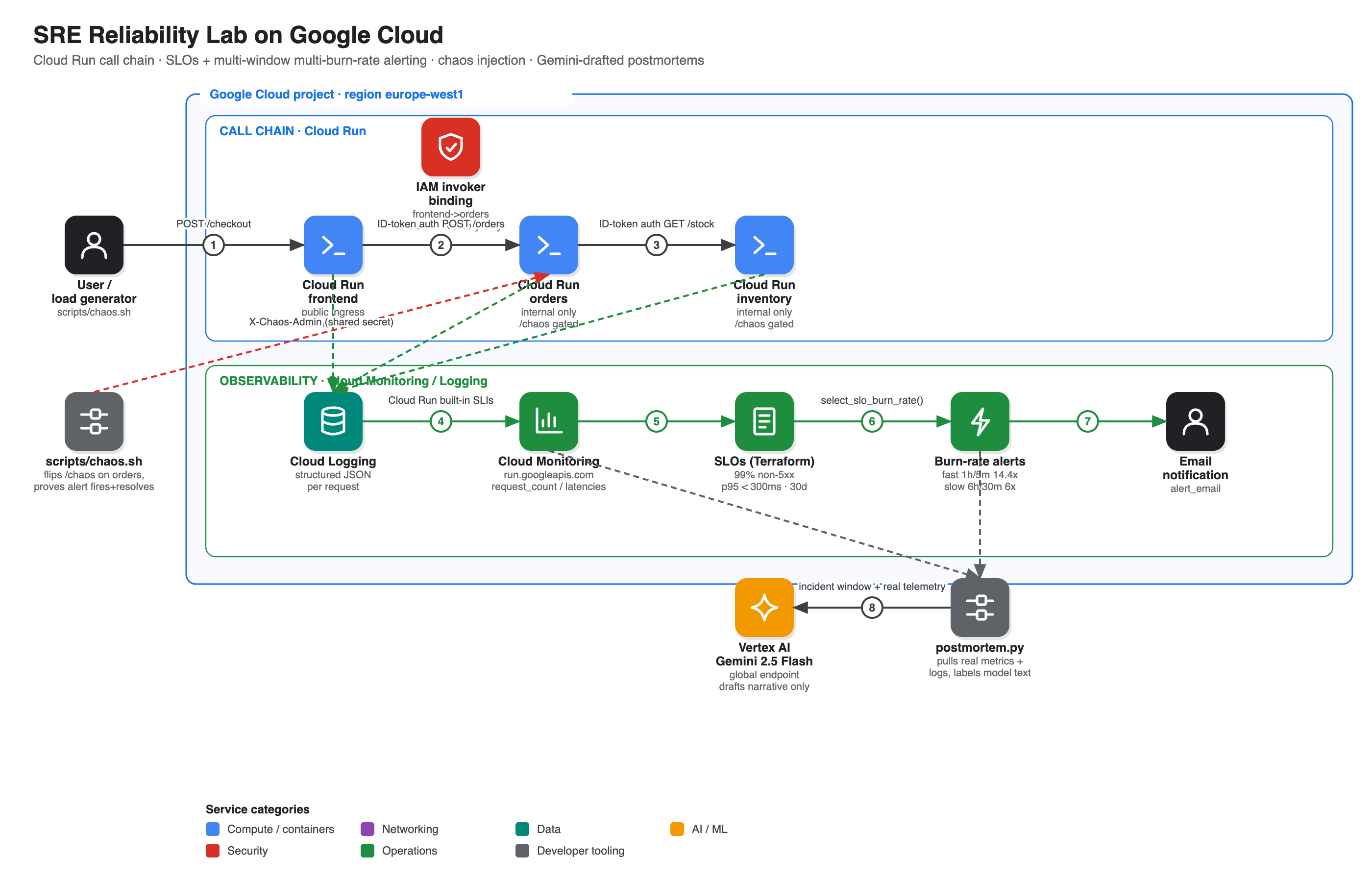Select the Vertex AI Gemini sparkle icon
Screen dimensions: 1372x882
point(764,607)
